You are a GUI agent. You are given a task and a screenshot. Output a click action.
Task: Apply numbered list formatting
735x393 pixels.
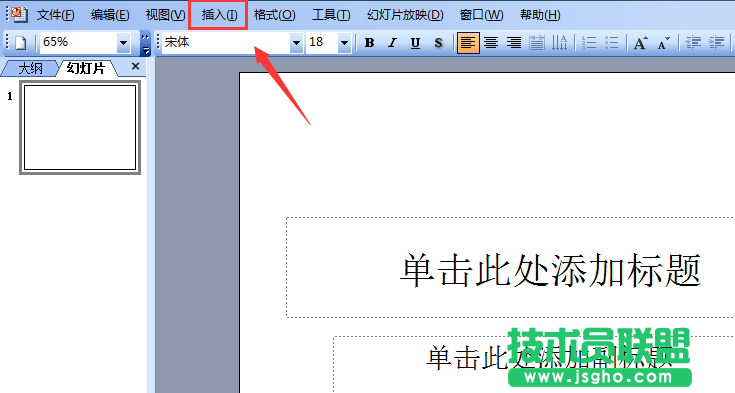tap(589, 43)
